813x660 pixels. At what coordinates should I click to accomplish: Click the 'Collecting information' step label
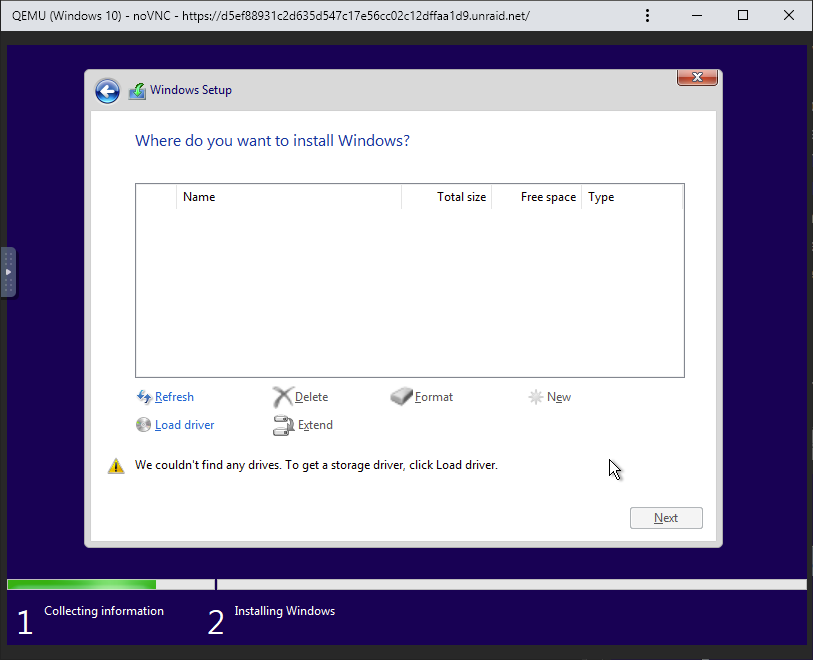[x=104, y=611]
